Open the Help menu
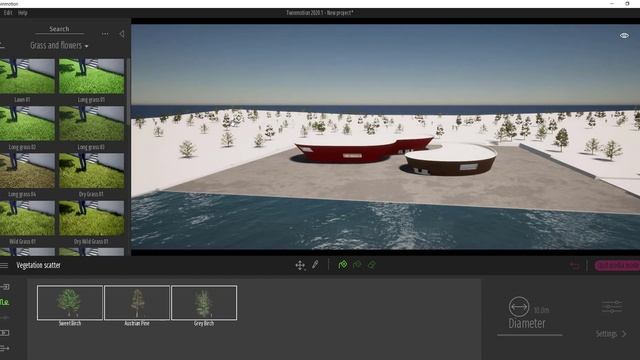 (x=22, y=13)
